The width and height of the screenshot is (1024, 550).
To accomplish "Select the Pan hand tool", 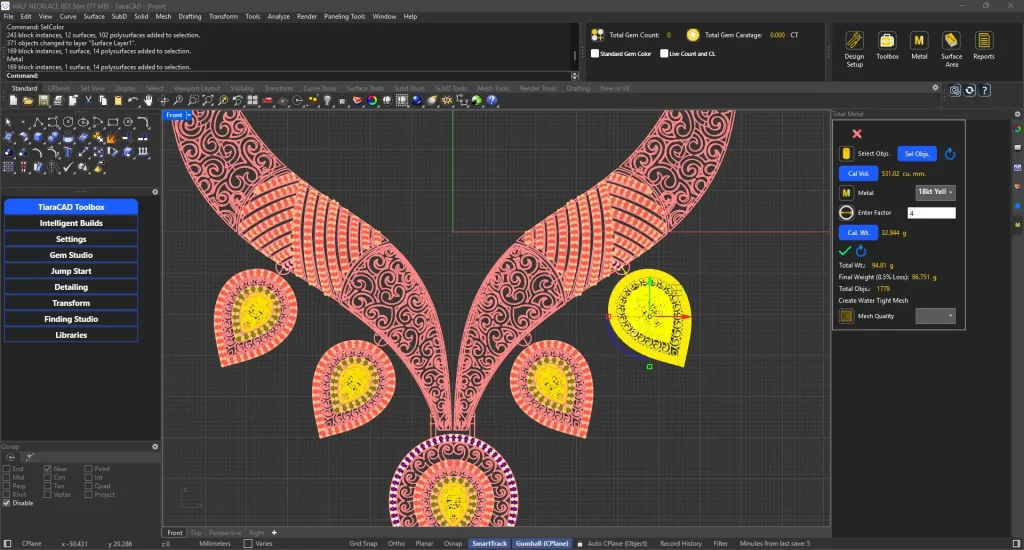I will (148, 101).
